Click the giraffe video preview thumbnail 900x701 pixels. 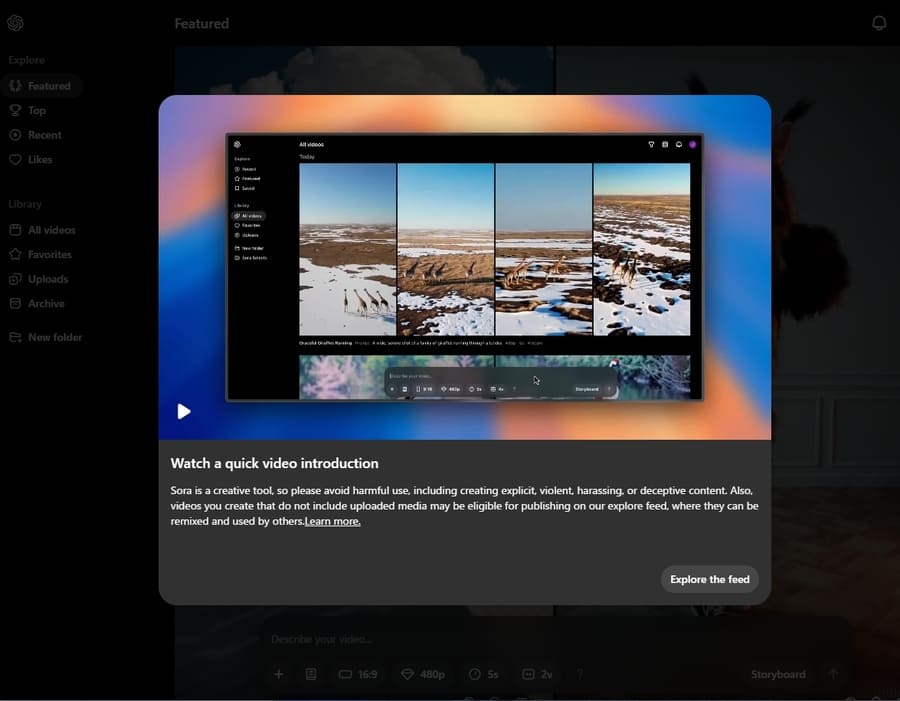pyautogui.click(x=465, y=267)
